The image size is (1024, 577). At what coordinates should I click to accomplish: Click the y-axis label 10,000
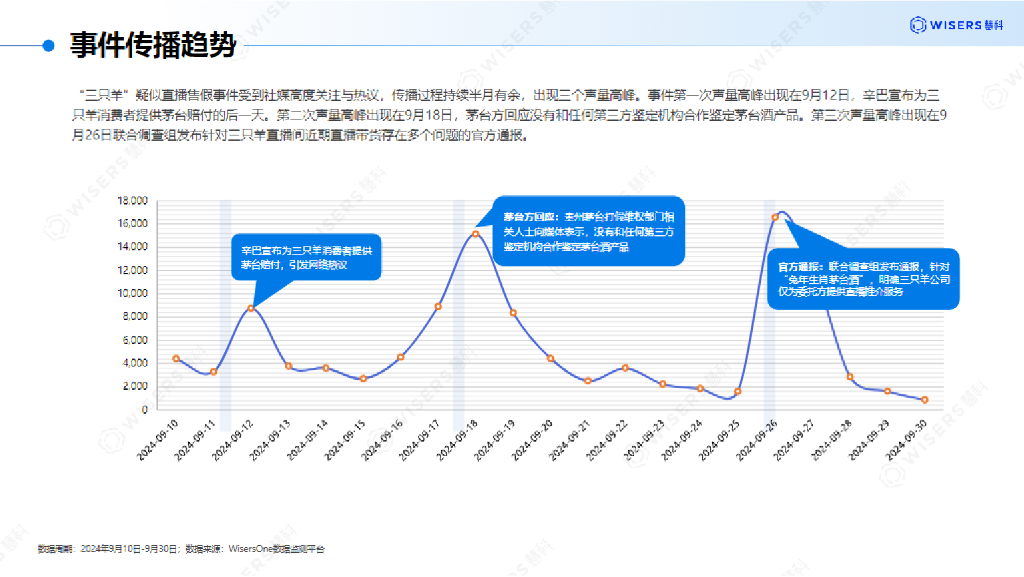(133, 293)
